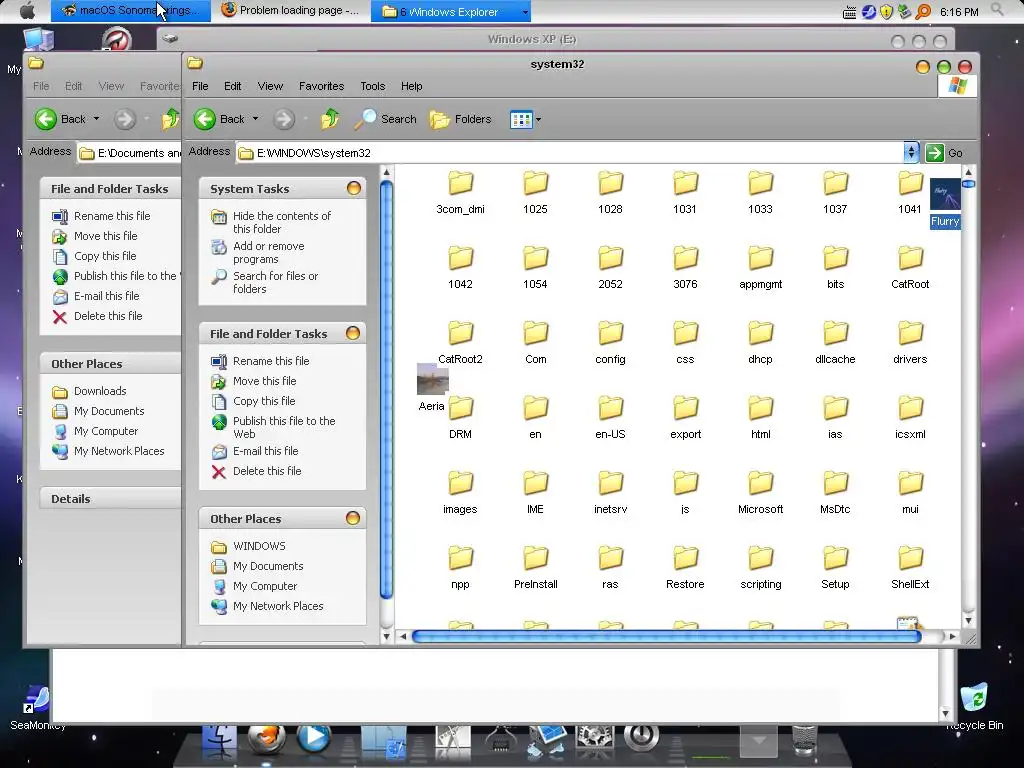Click the Apple logo start button
This screenshot has width=1024, height=768.
27,10
